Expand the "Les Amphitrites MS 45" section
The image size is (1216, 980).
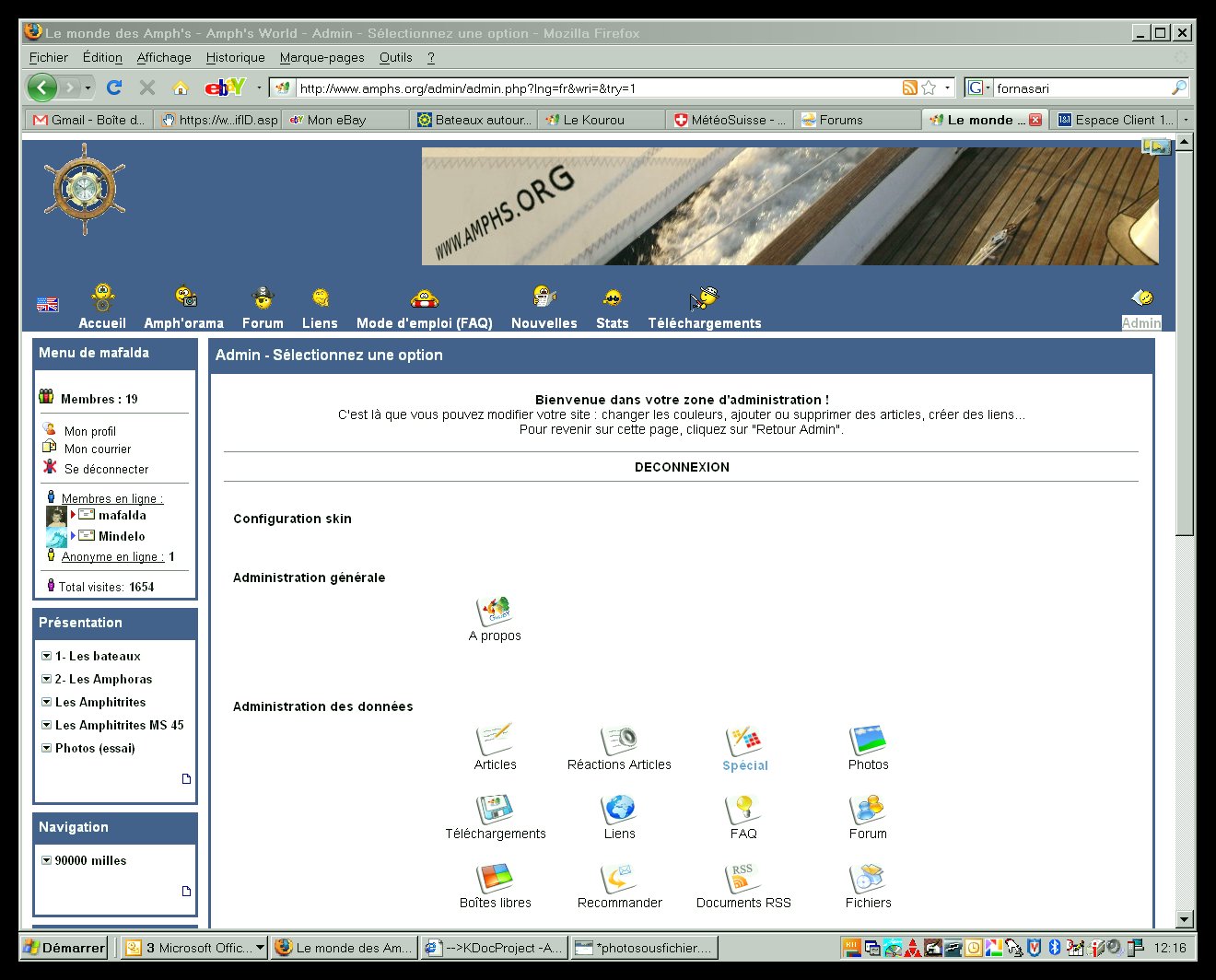(46, 725)
